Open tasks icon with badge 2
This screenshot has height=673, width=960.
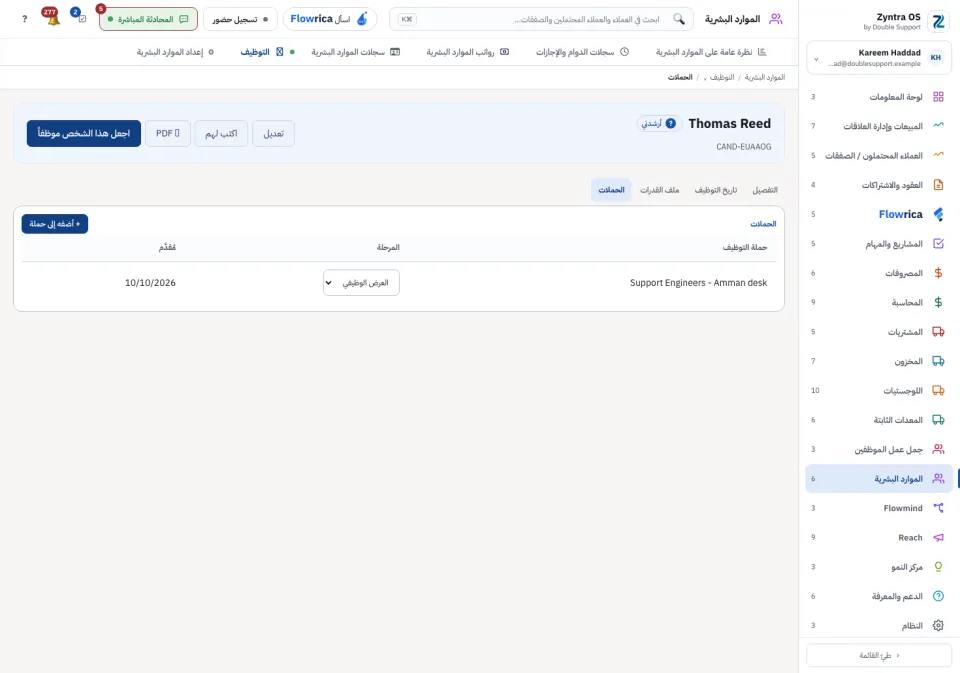80,17
